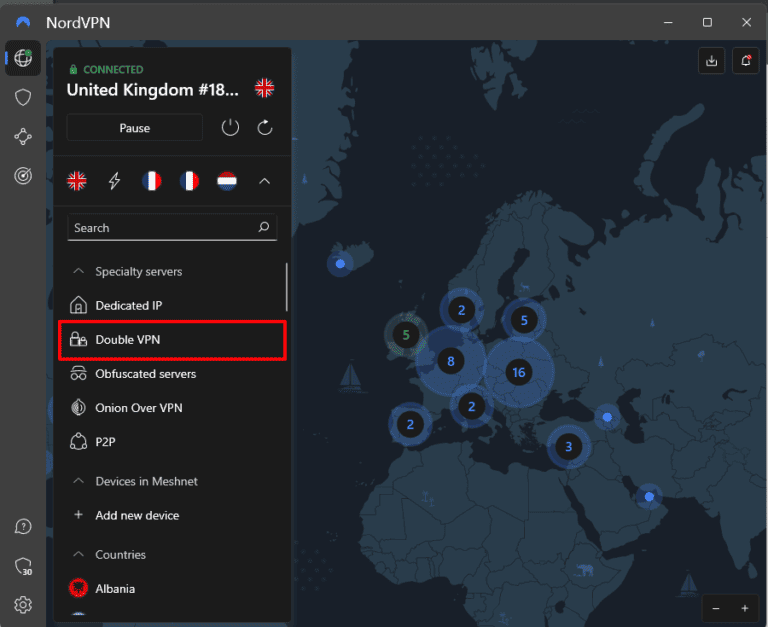768x627 pixels.
Task: Open the Meshnet icon in sidebar
Action: 23,136
